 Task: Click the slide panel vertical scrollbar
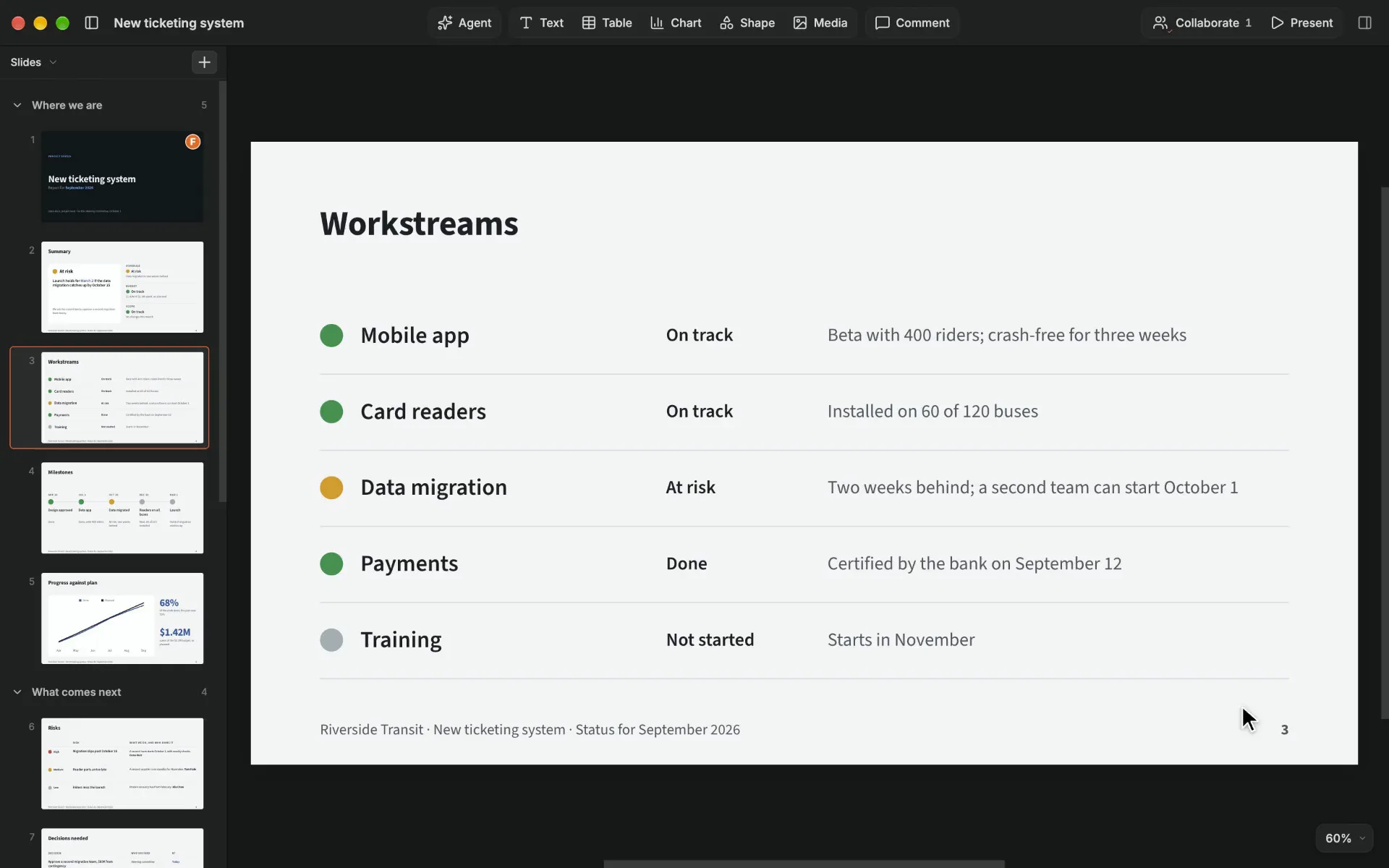(223, 291)
